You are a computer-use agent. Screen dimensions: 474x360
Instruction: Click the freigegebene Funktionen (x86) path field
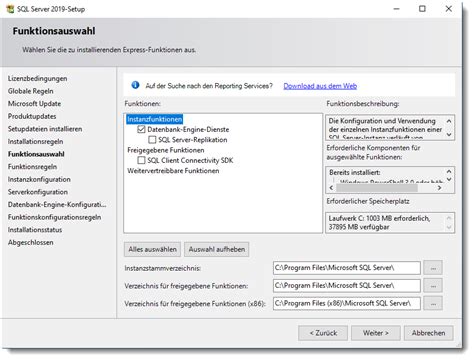point(347,303)
